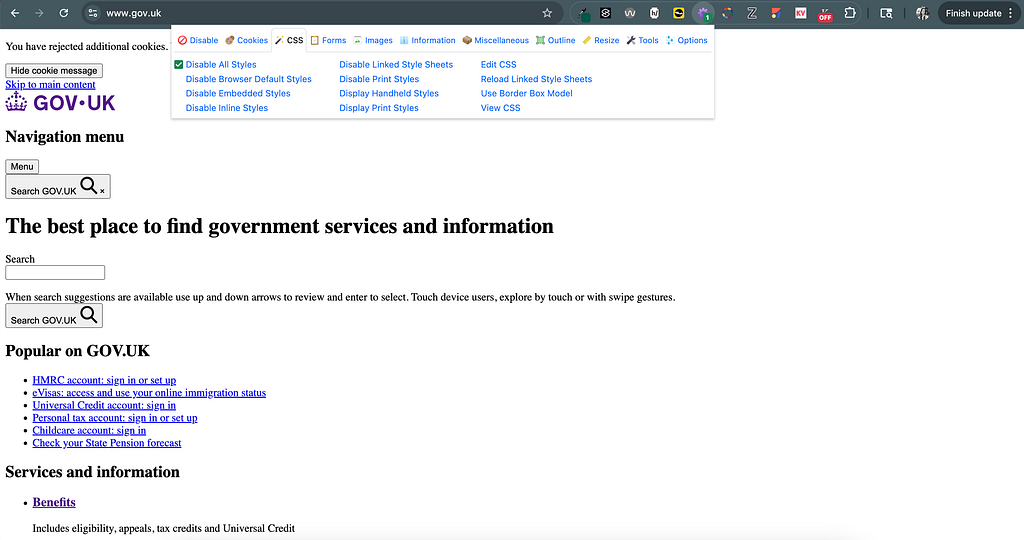Open the red OFF badge extension icon
This screenshot has height=540, width=1024.
825,14
